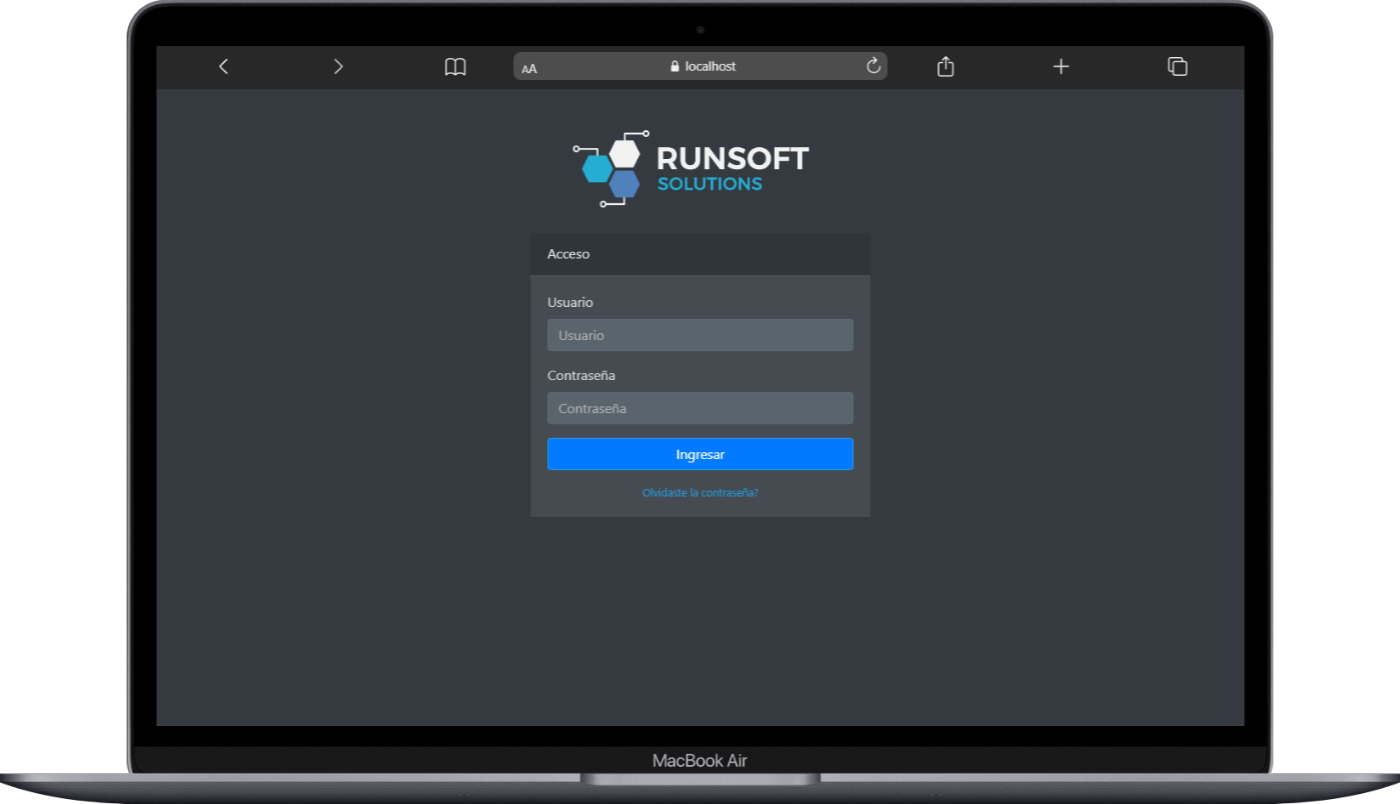Open the AA text size options
The width and height of the screenshot is (1400, 804).
[x=529, y=68]
